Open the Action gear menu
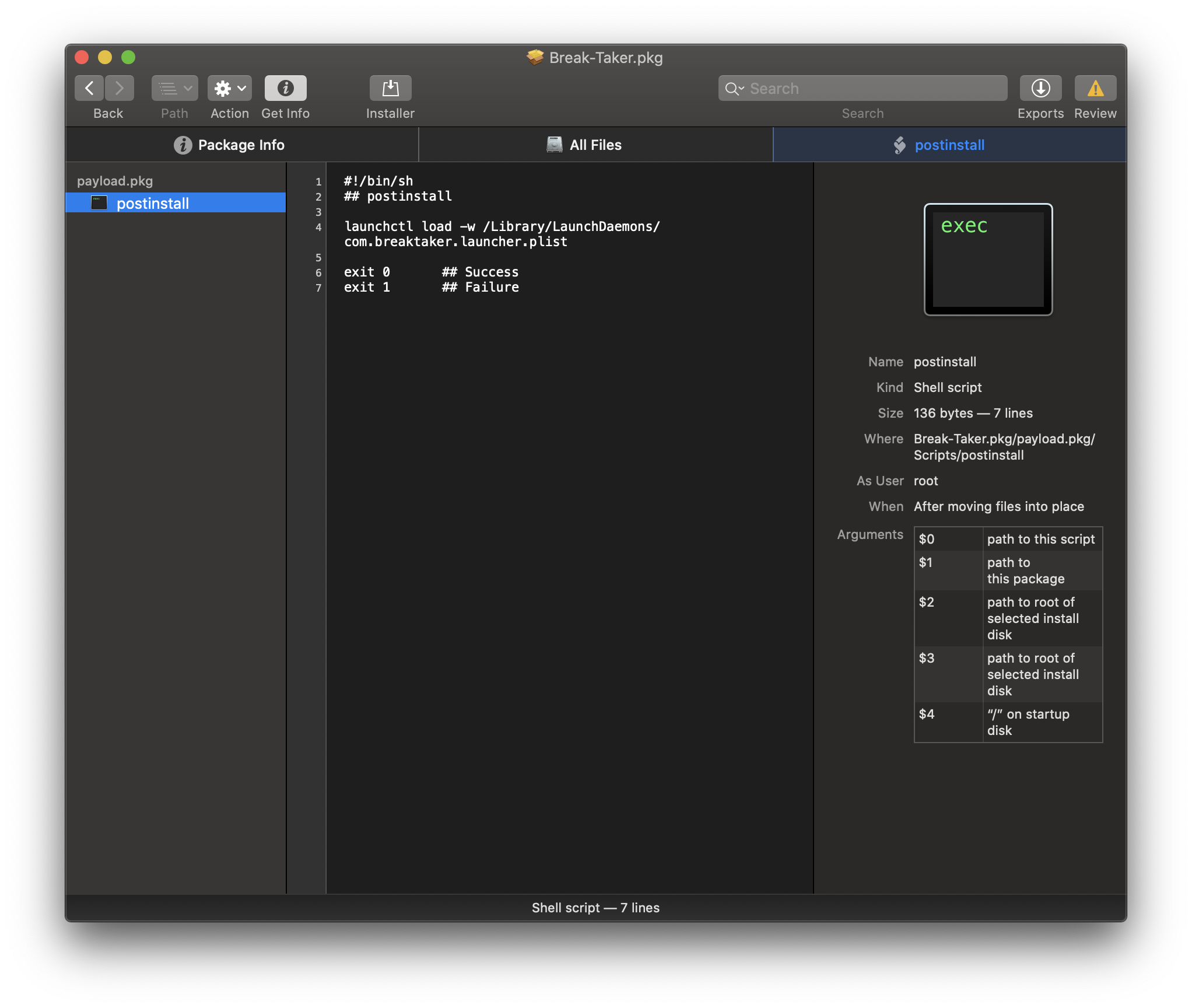The height and width of the screenshot is (1008, 1192). 229,88
